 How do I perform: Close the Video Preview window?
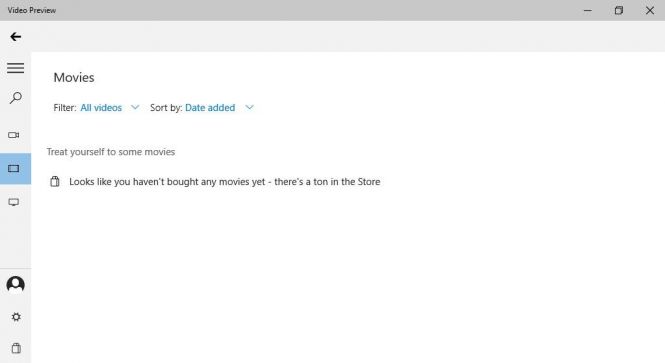pos(650,11)
